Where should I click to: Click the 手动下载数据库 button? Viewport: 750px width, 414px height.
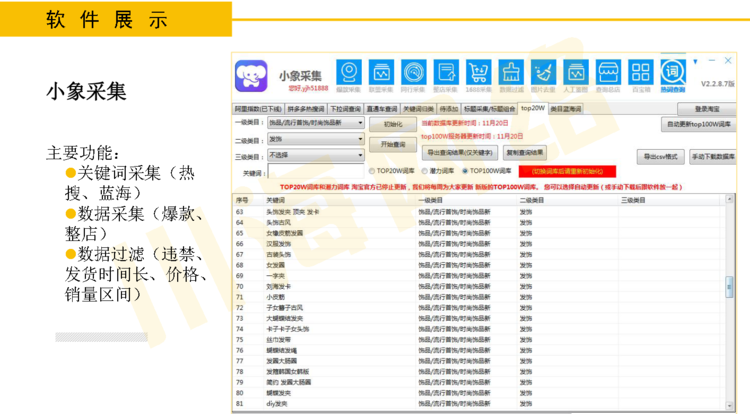click(713, 157)
